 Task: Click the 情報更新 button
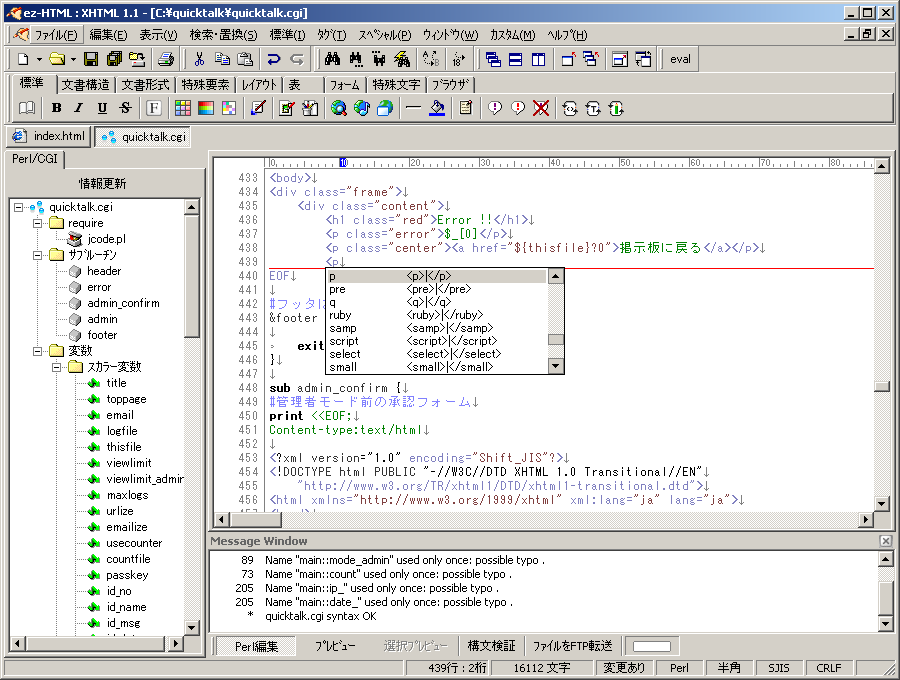(103, 183)
